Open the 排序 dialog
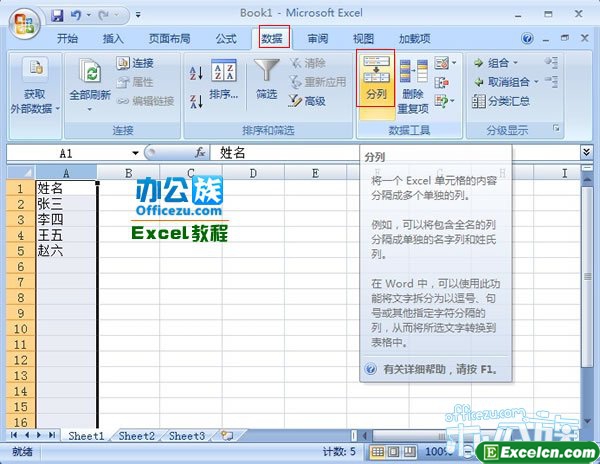This screenshot has height=464, width=600. [x=223, y=80]
